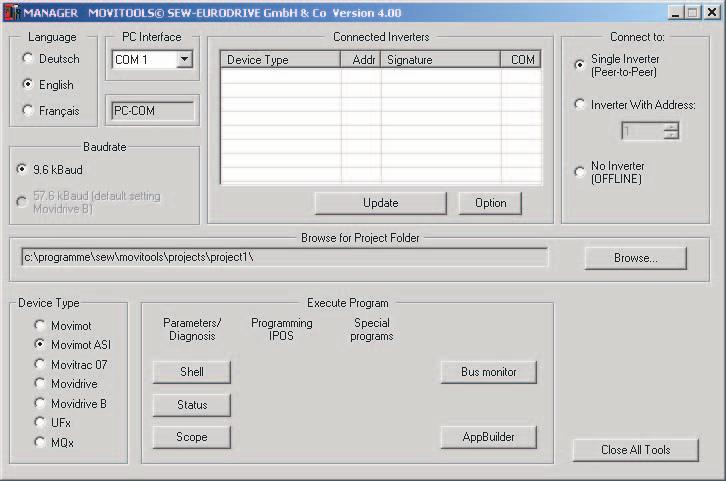The width and height of the screenshot is (726, 481).
Task: Click Browse... for project folder
Action: 636,258
